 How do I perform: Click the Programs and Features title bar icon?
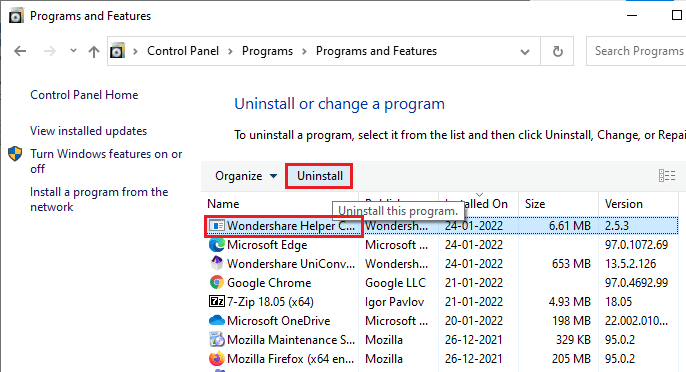click(17, 16)
